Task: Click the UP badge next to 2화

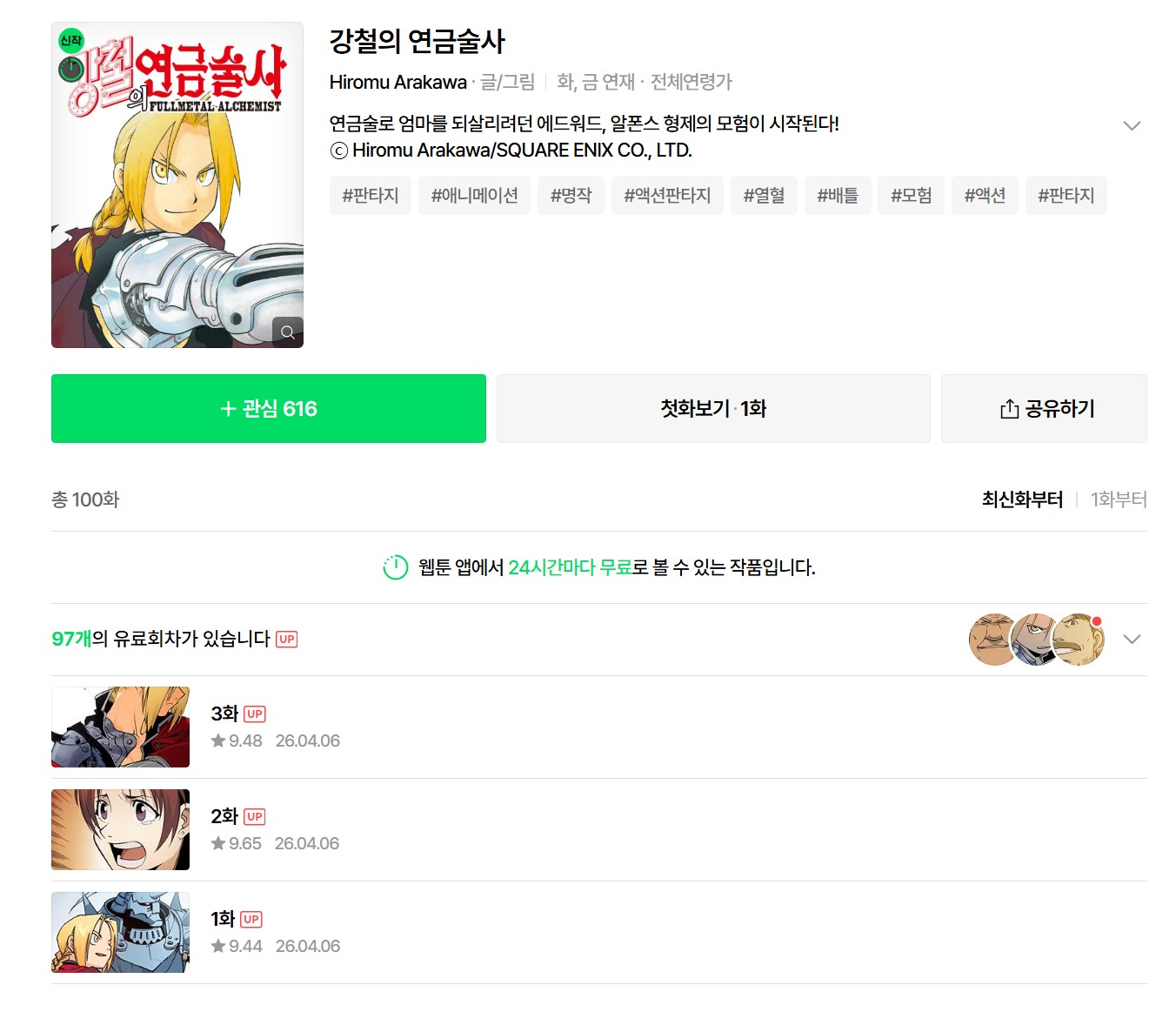Action: click(254, 817)
